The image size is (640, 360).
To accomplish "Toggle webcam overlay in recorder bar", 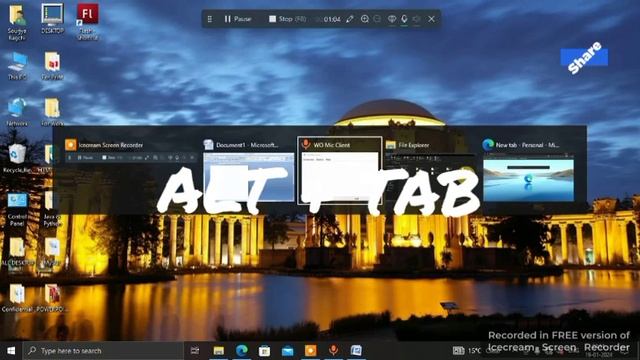I will tap(391, 19).
